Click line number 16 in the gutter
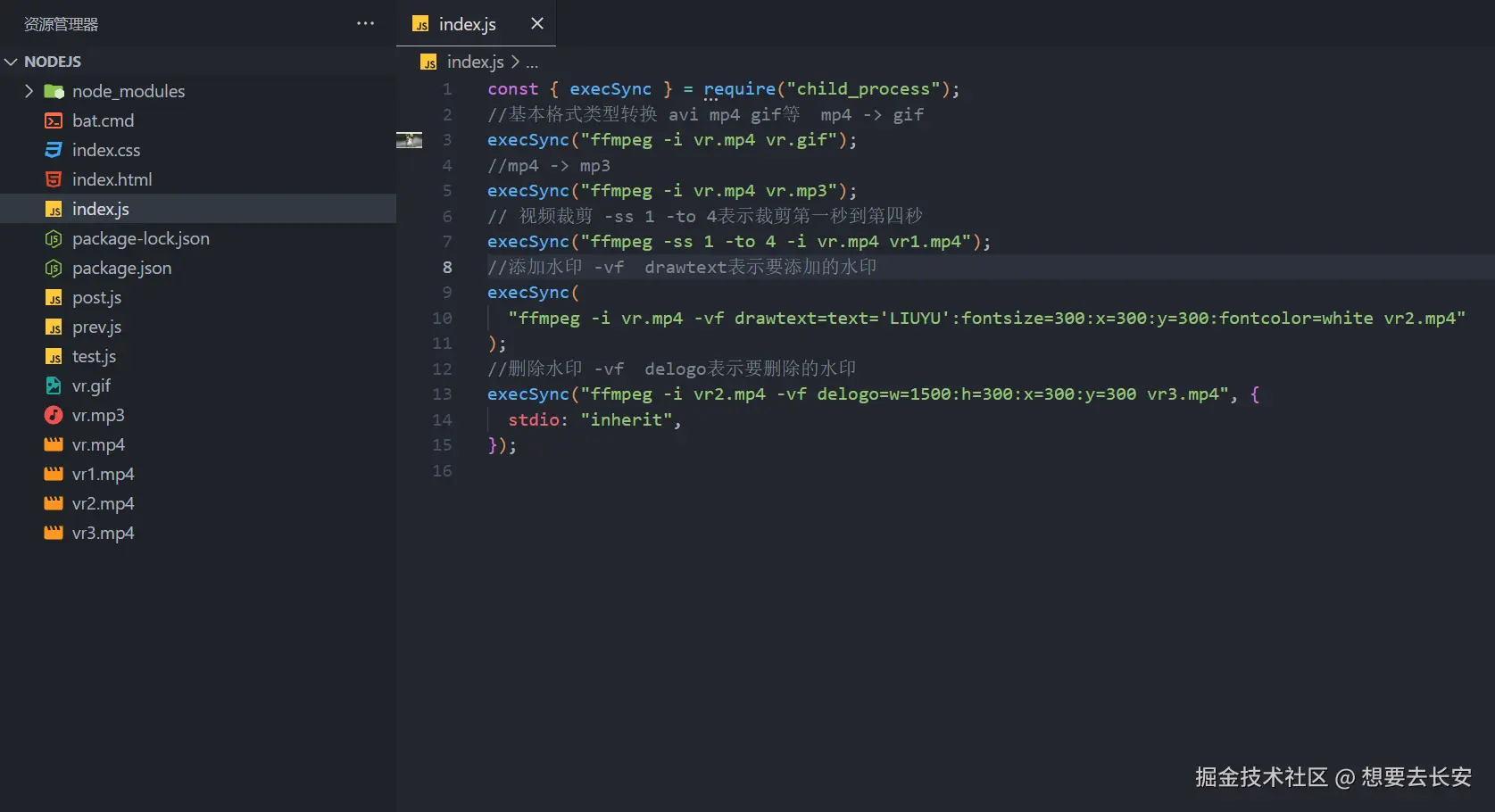 click(442, 470)
